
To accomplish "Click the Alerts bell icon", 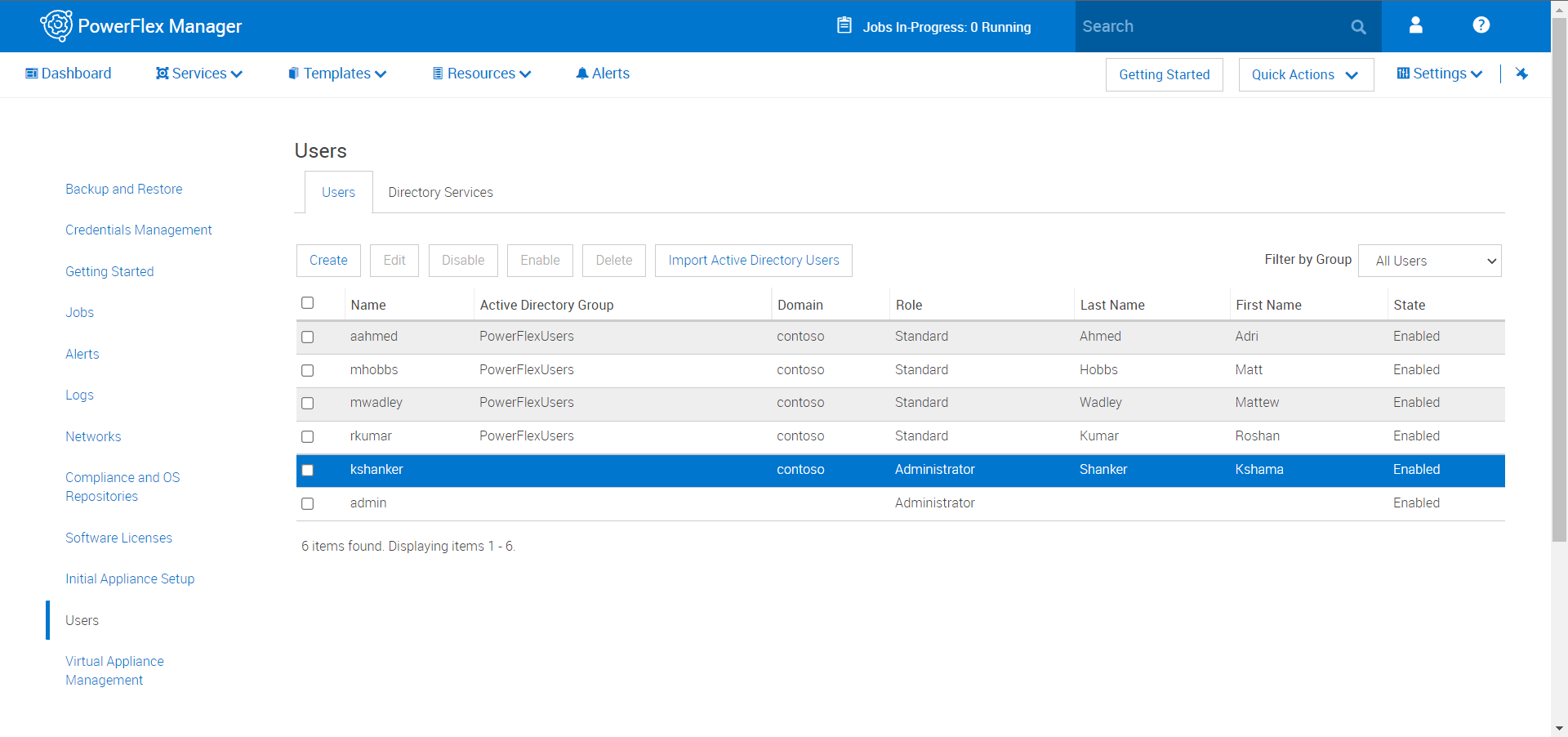I will (x=582, y=73).
